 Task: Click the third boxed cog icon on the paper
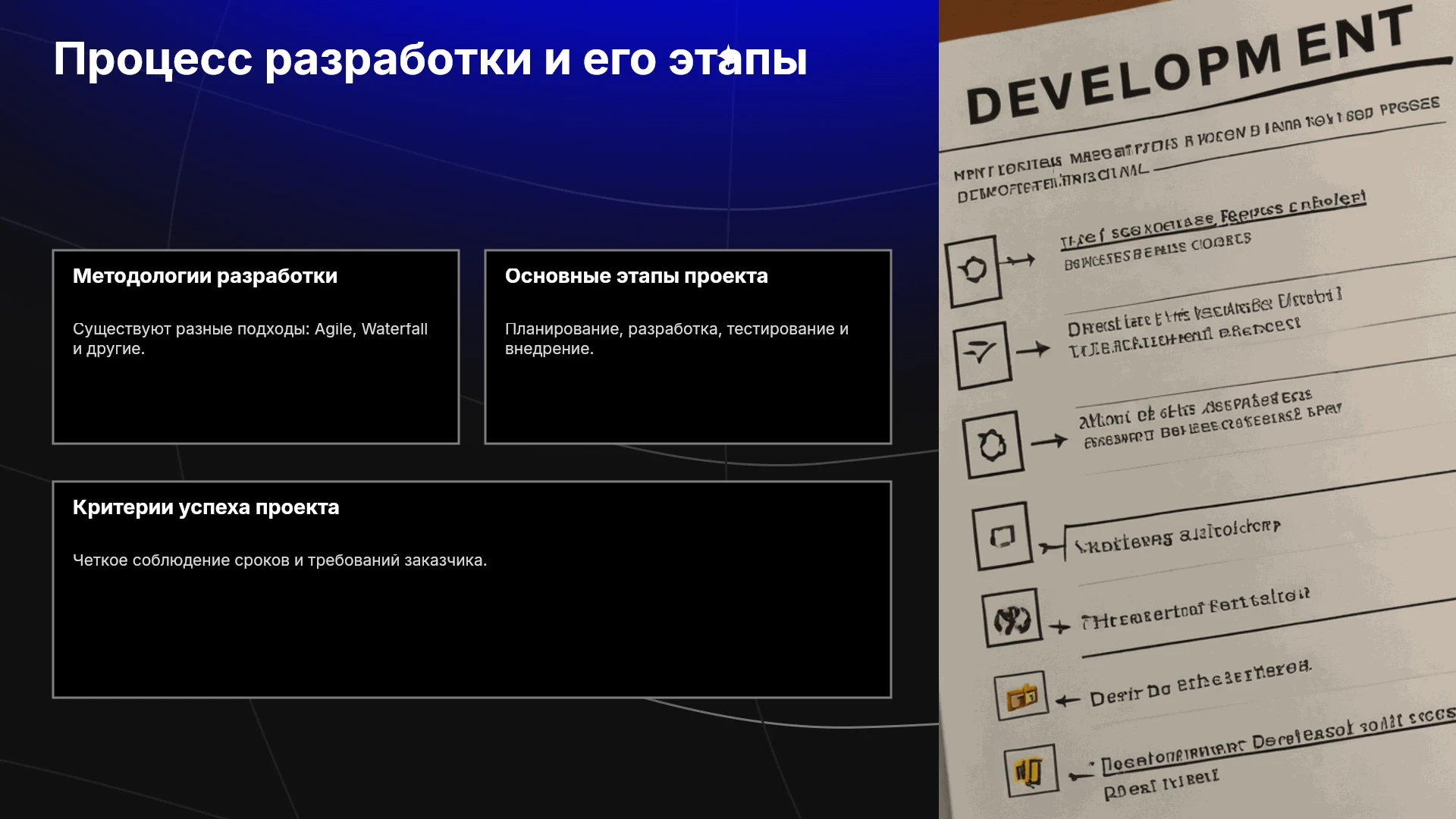(993, 444)
